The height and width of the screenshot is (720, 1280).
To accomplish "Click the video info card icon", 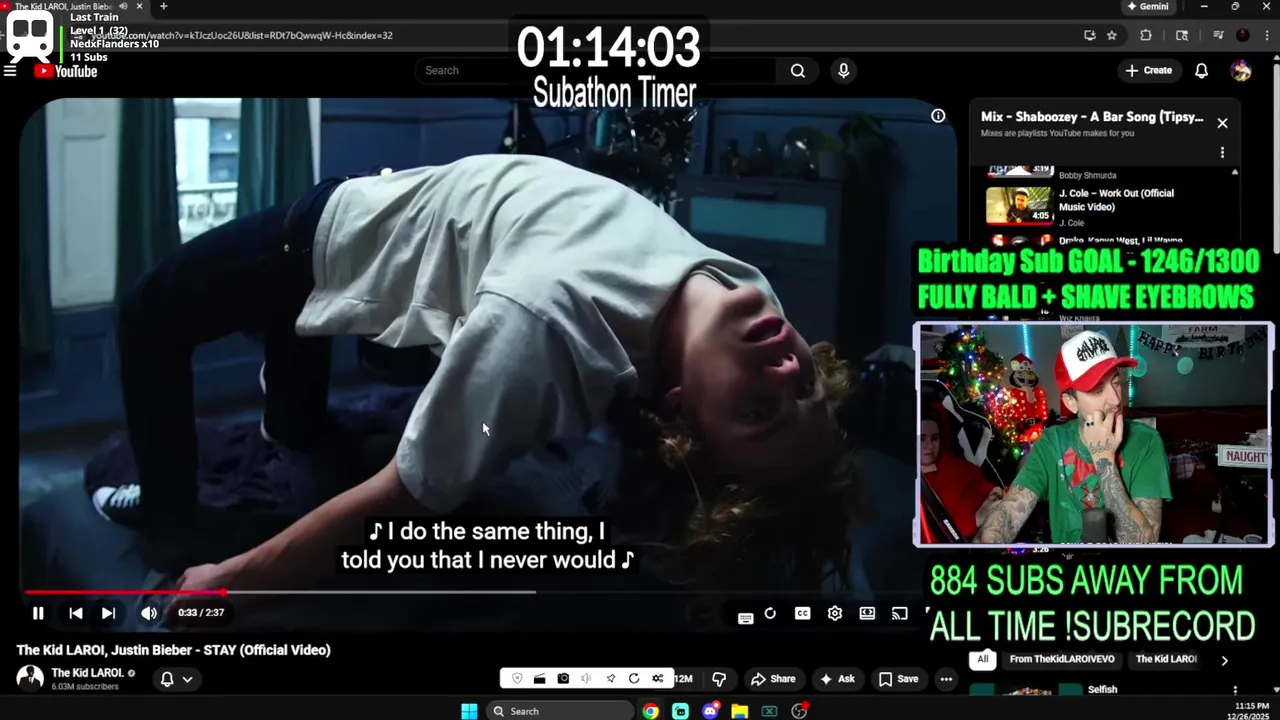I will 938,116.
